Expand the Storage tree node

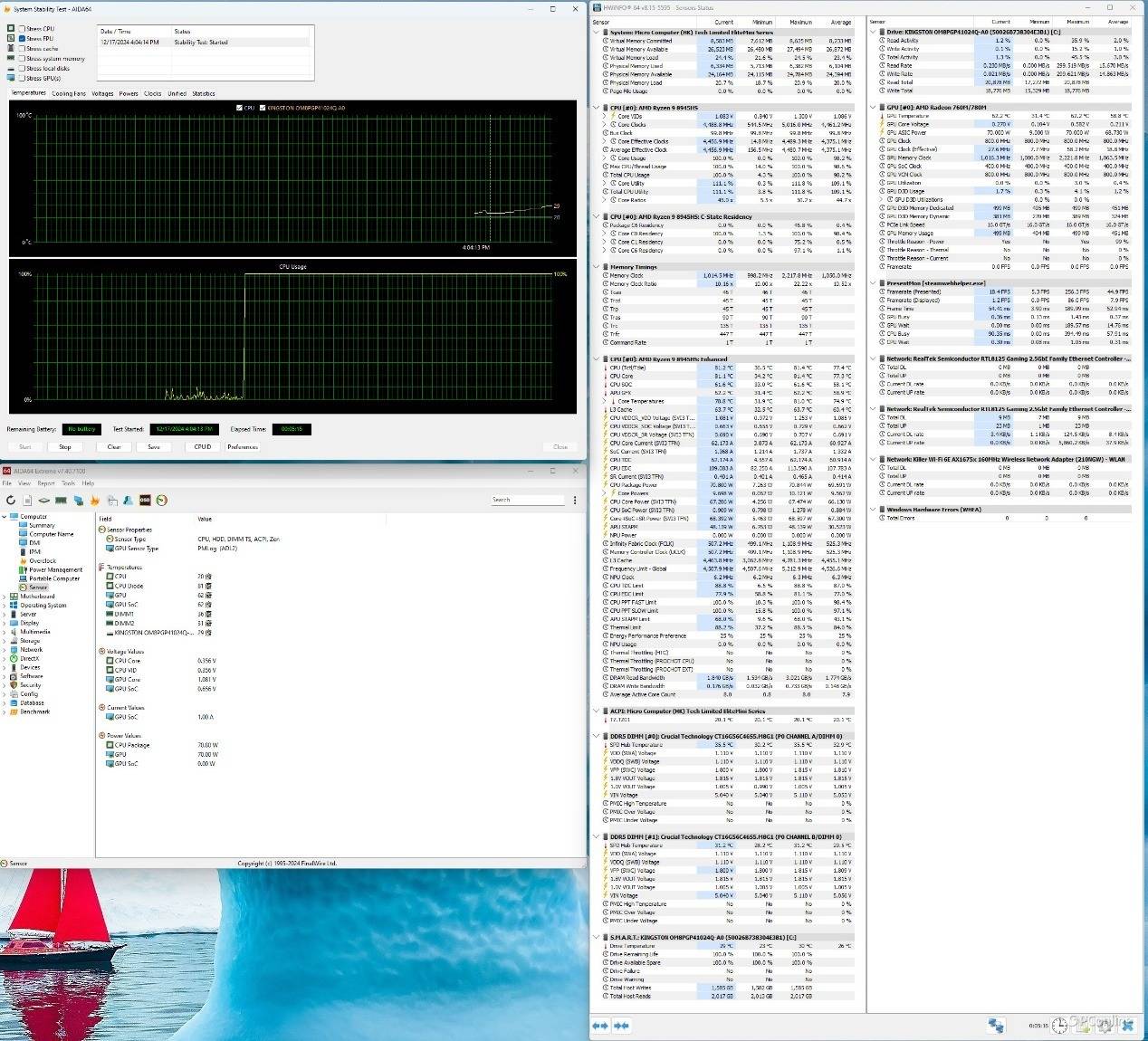coord(5,641)
